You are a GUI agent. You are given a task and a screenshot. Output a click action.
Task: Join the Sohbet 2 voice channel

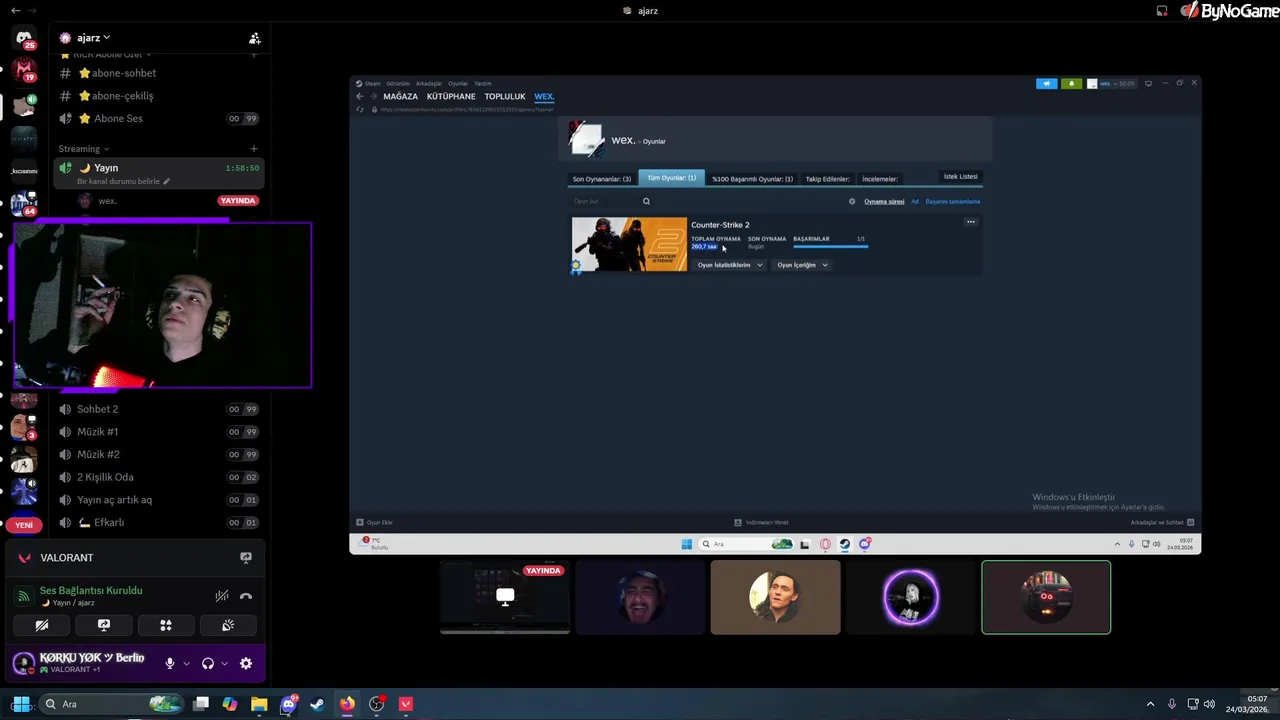point(159,409)
